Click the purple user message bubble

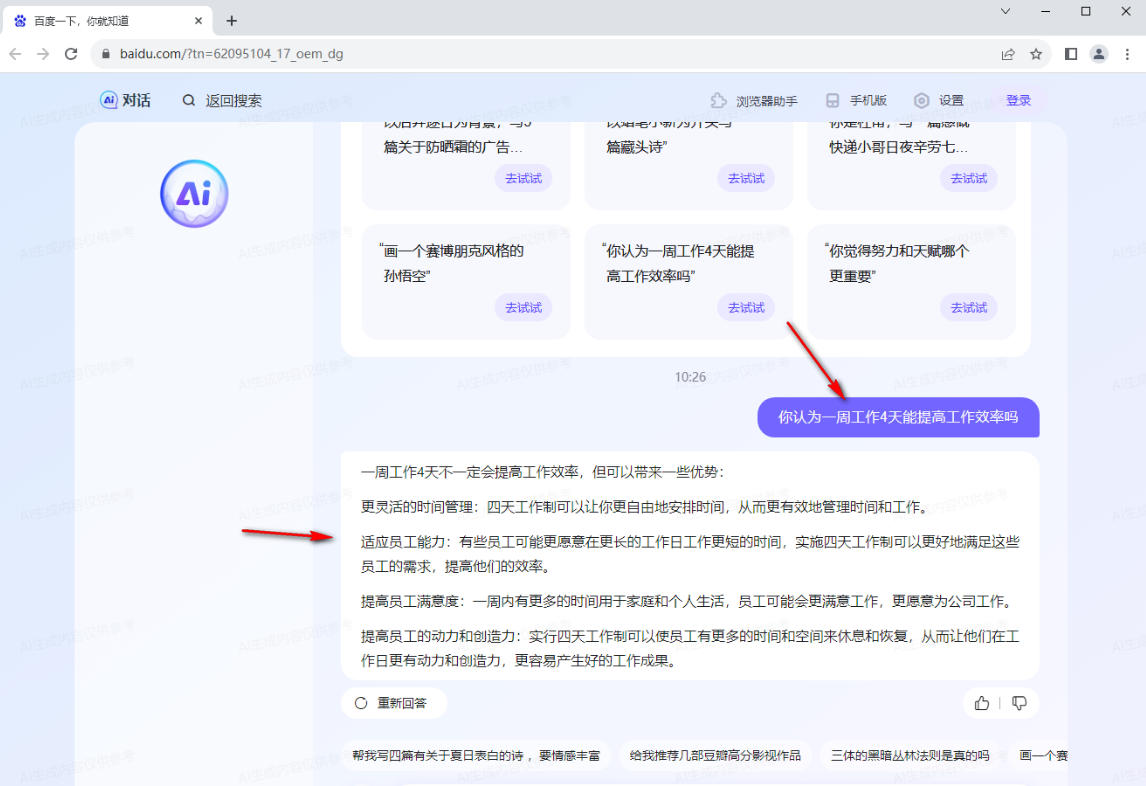coord(898,417)
